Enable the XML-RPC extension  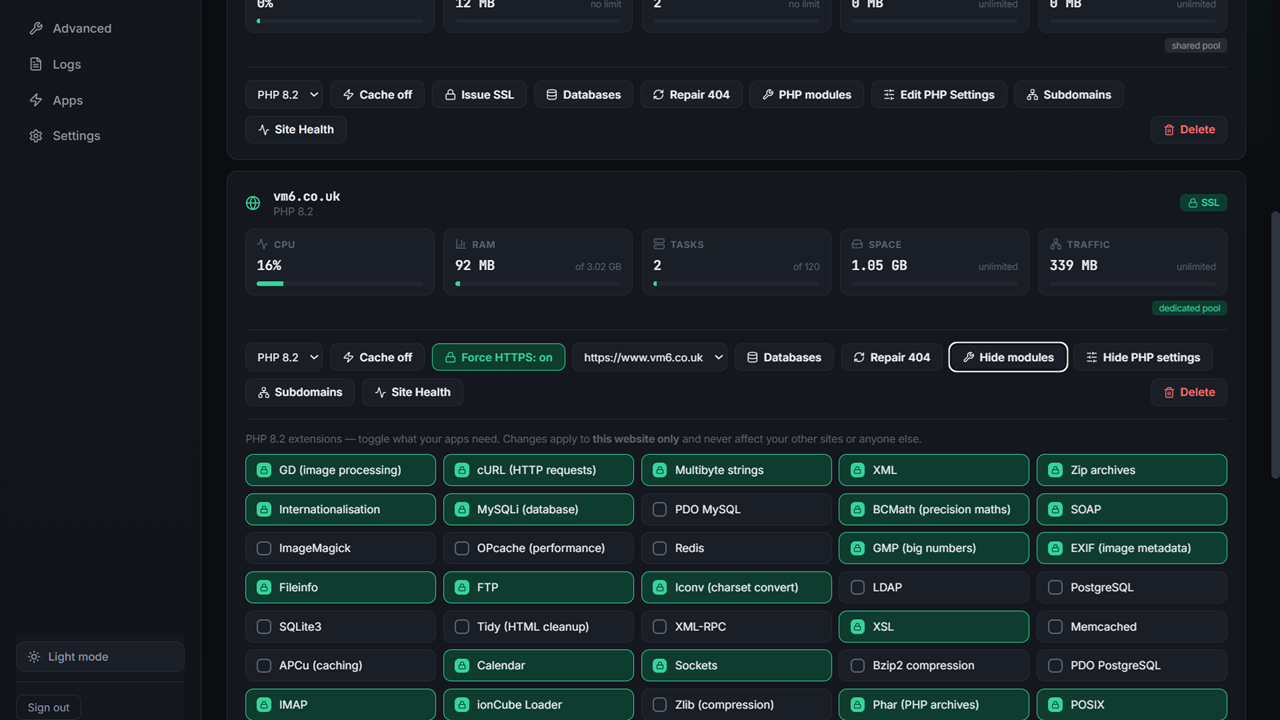click(x=736, y=626)
